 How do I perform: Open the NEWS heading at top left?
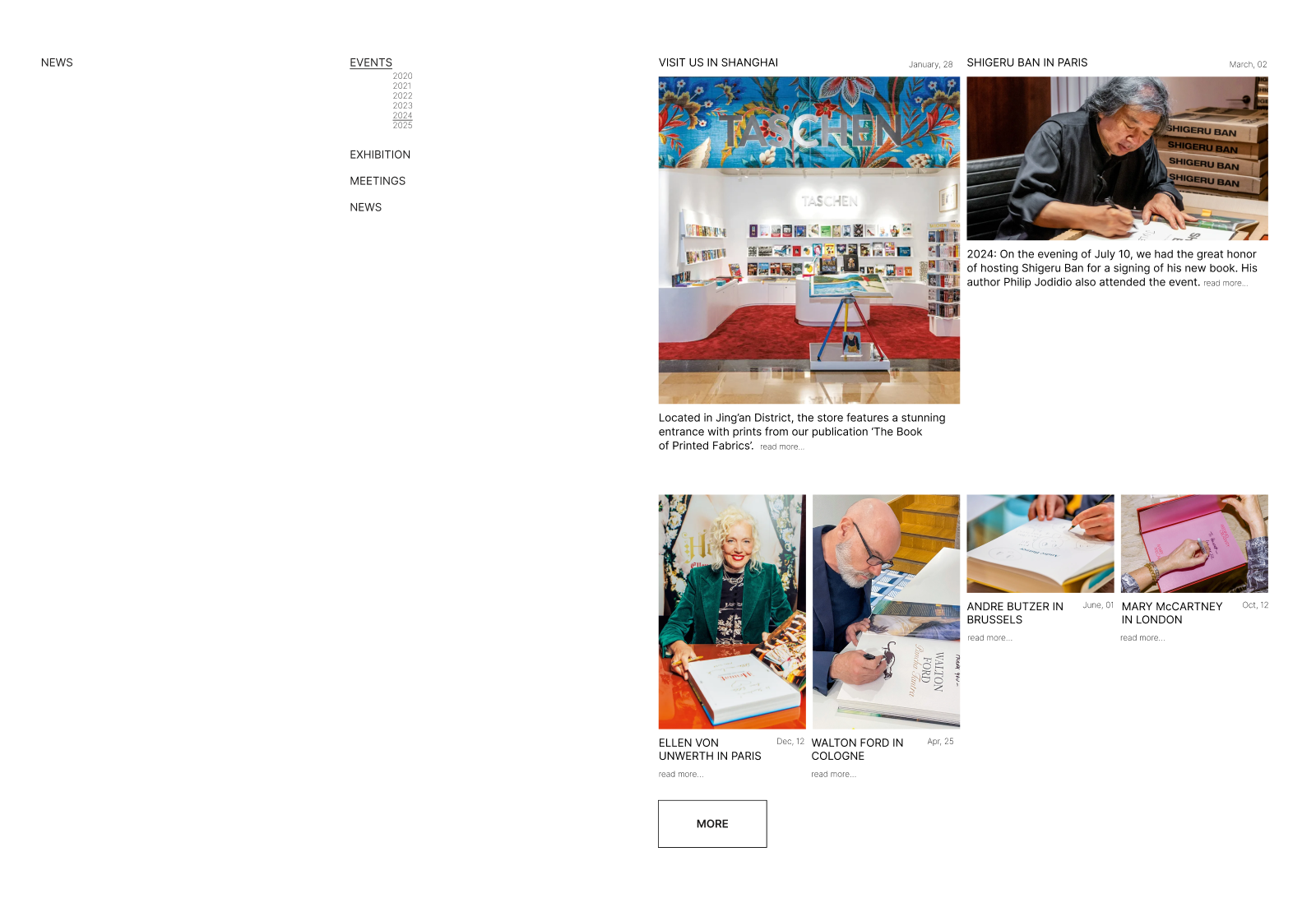57,62
